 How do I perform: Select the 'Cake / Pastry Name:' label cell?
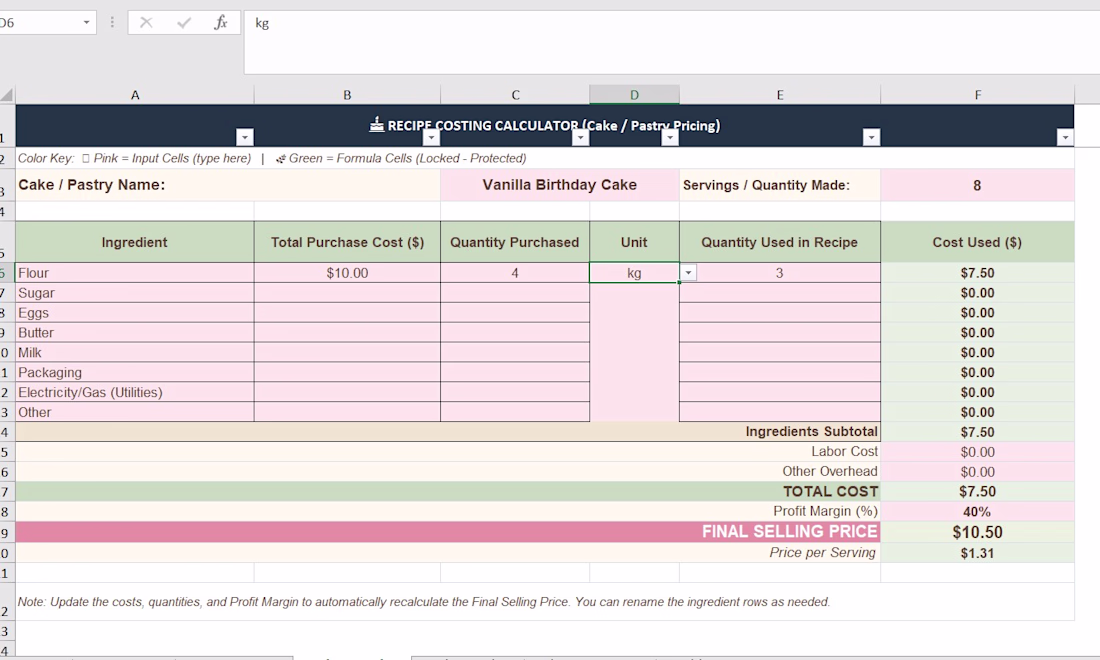click(228, 185)
